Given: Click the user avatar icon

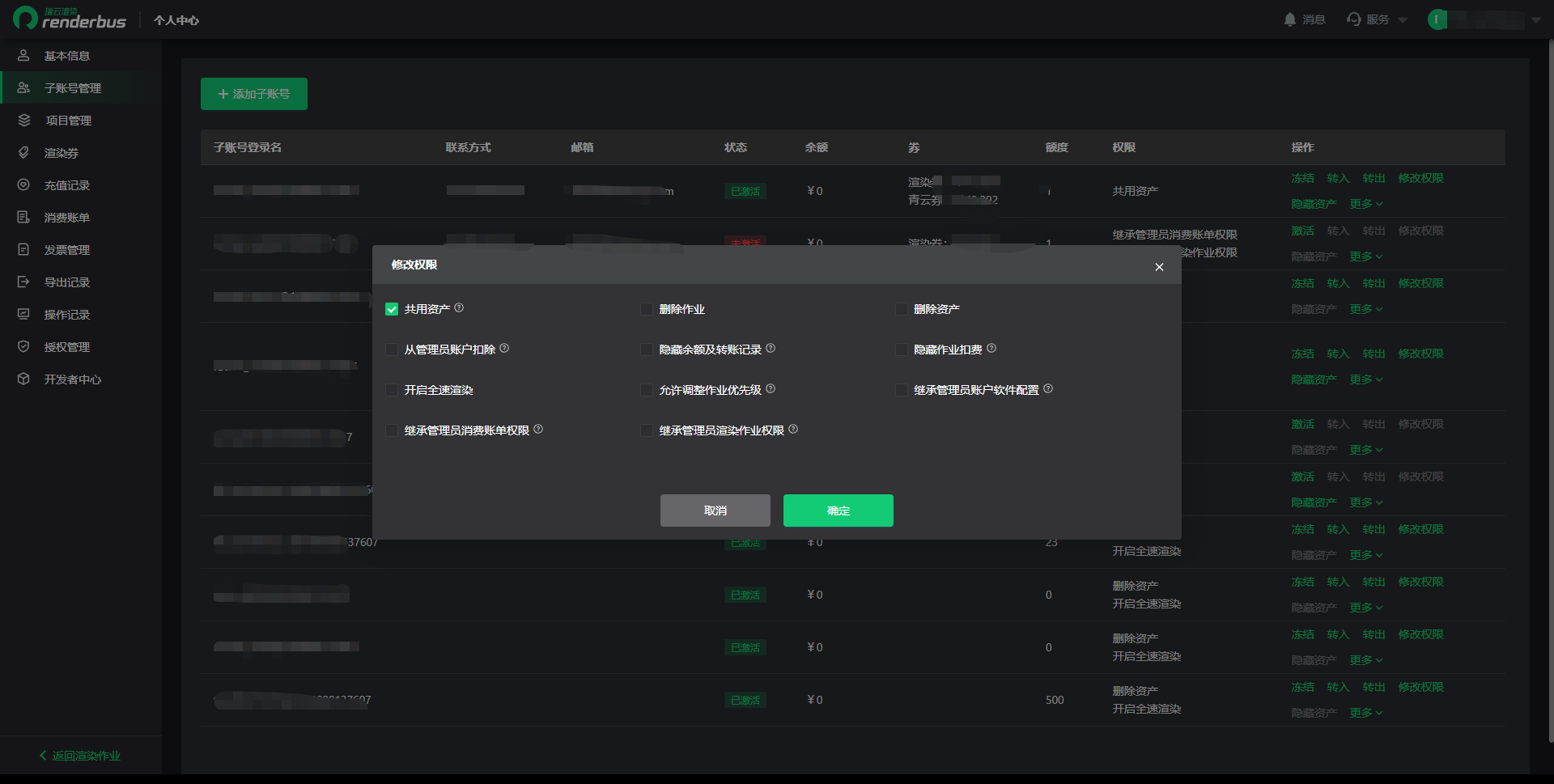Looking at the screenshot, I should pyautogui.click(x=1437, y=19).
